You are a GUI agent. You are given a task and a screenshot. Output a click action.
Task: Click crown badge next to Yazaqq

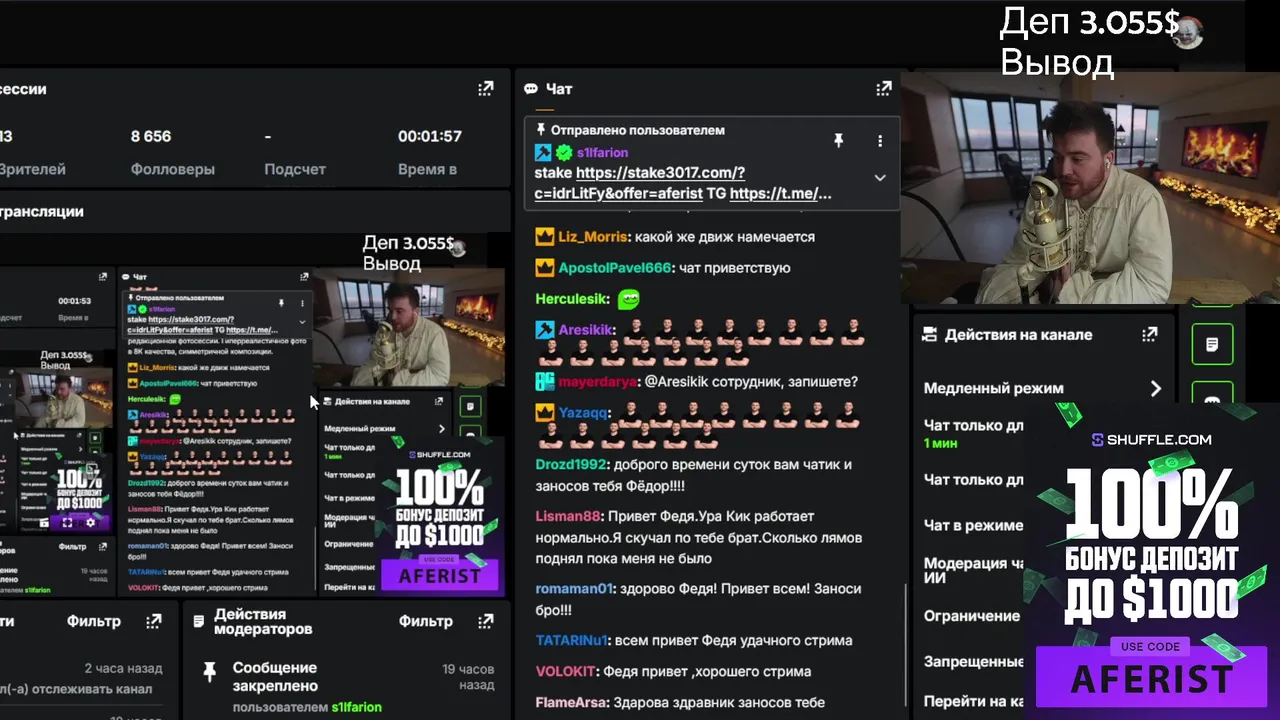[544, 412]
